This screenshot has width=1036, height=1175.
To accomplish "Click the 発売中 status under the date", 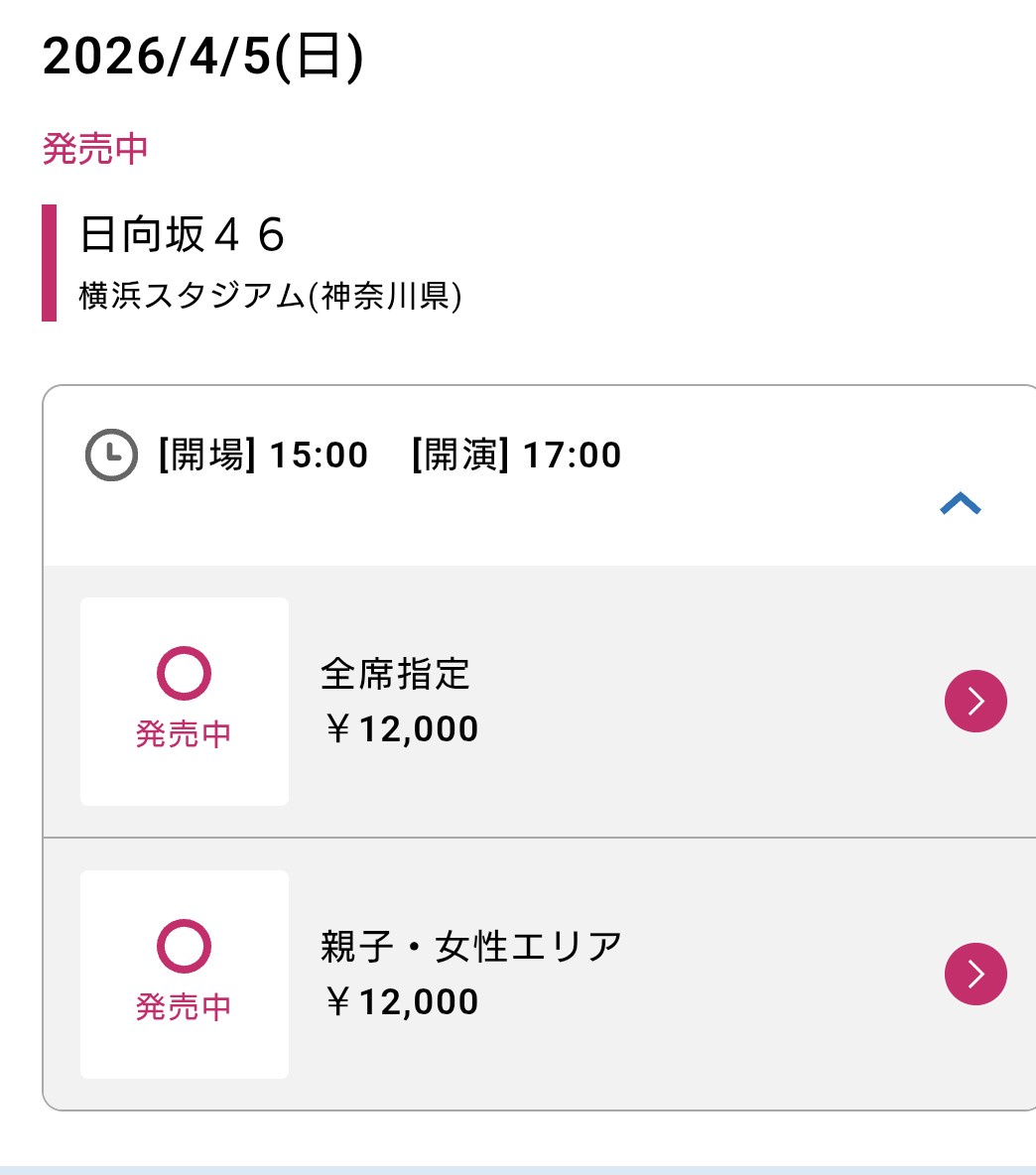I will click(95, 149).
